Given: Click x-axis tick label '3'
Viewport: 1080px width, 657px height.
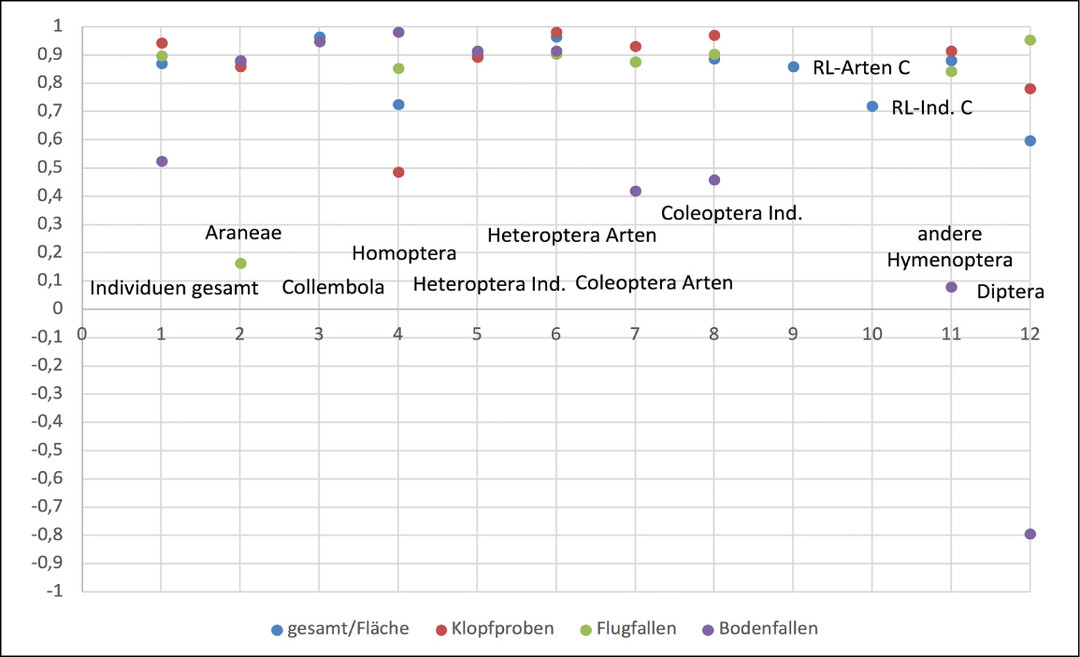Looking at the screenshot, I should (x=319, y=334).
